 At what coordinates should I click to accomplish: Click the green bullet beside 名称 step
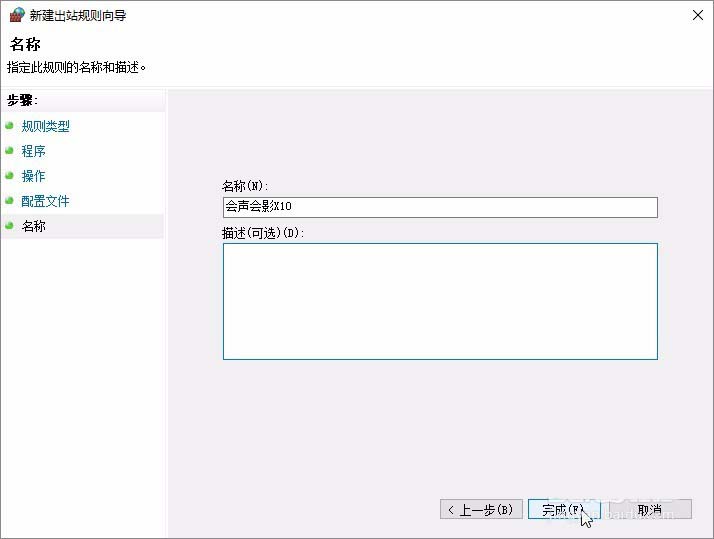point(9,225)
